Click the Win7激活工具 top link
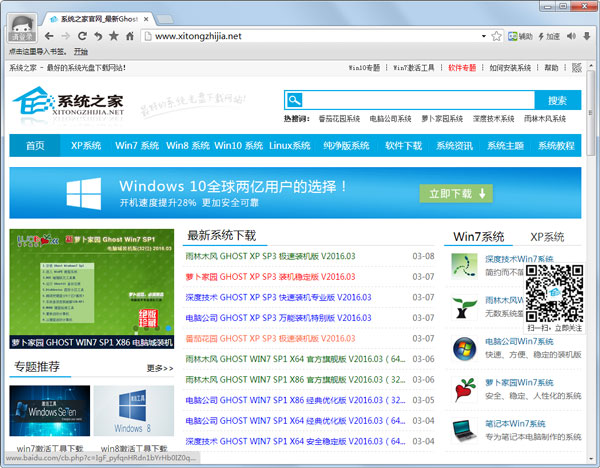The image size is (600, 468). [414, 68]
